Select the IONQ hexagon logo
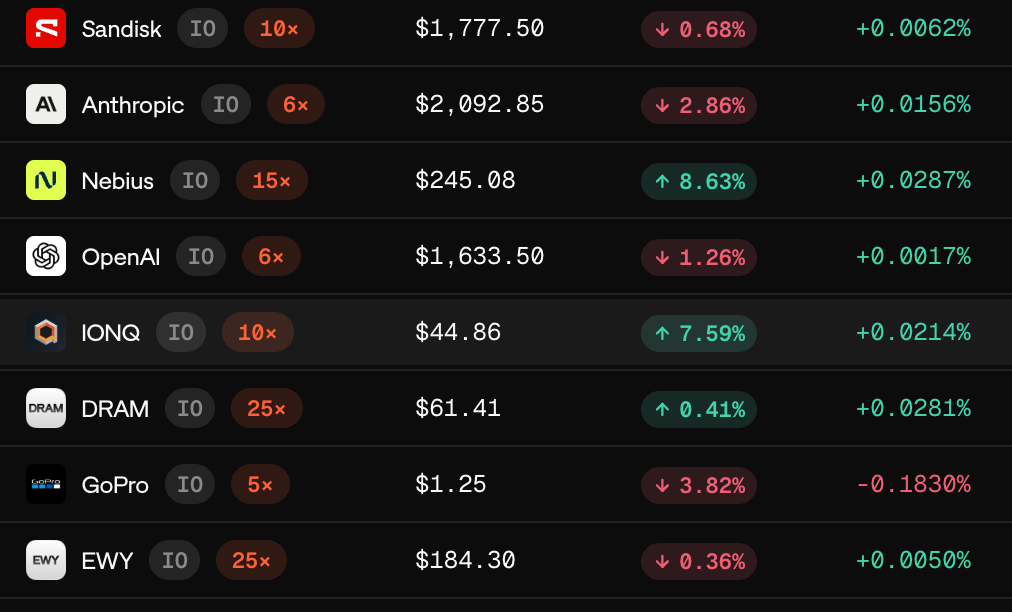The height and width of the screenshot is (612, 1012). point(46,332)
